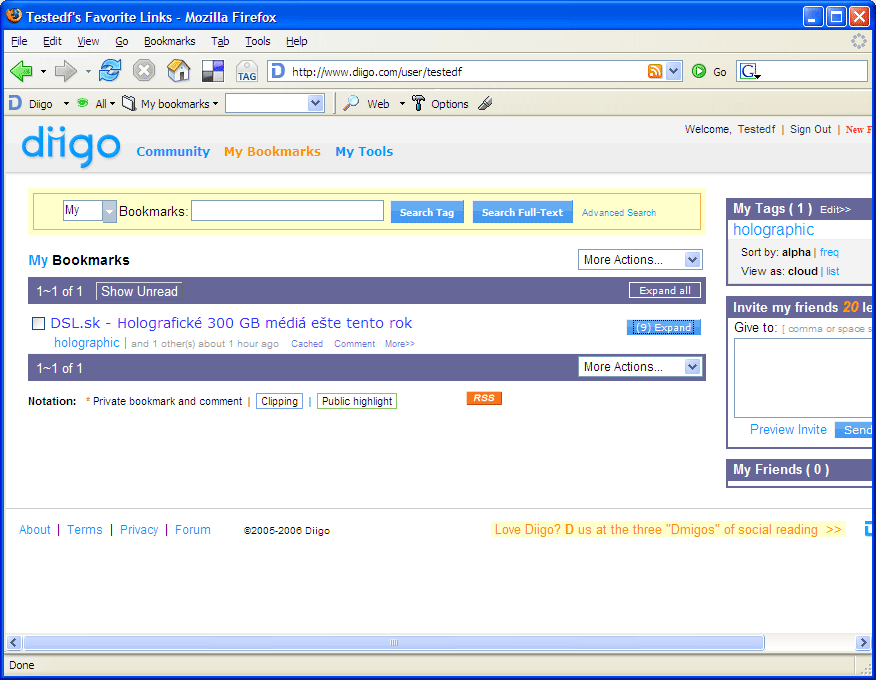This screenshot has width=876, height=680.
Task: Open the Diigo toolbar menu dropdown
Action: [x=66, y=103]
